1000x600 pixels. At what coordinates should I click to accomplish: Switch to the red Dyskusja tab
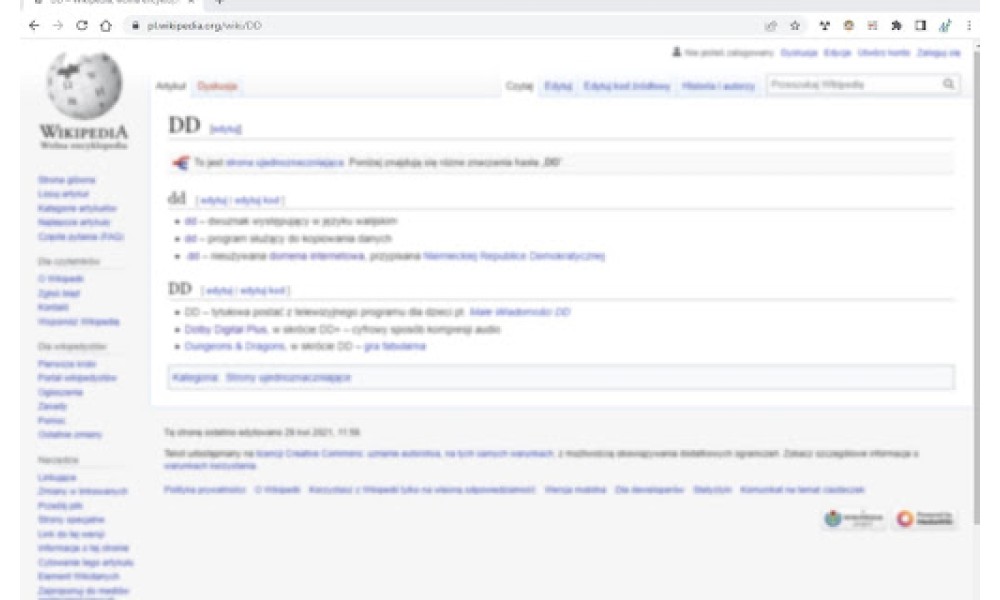point(217,86)
